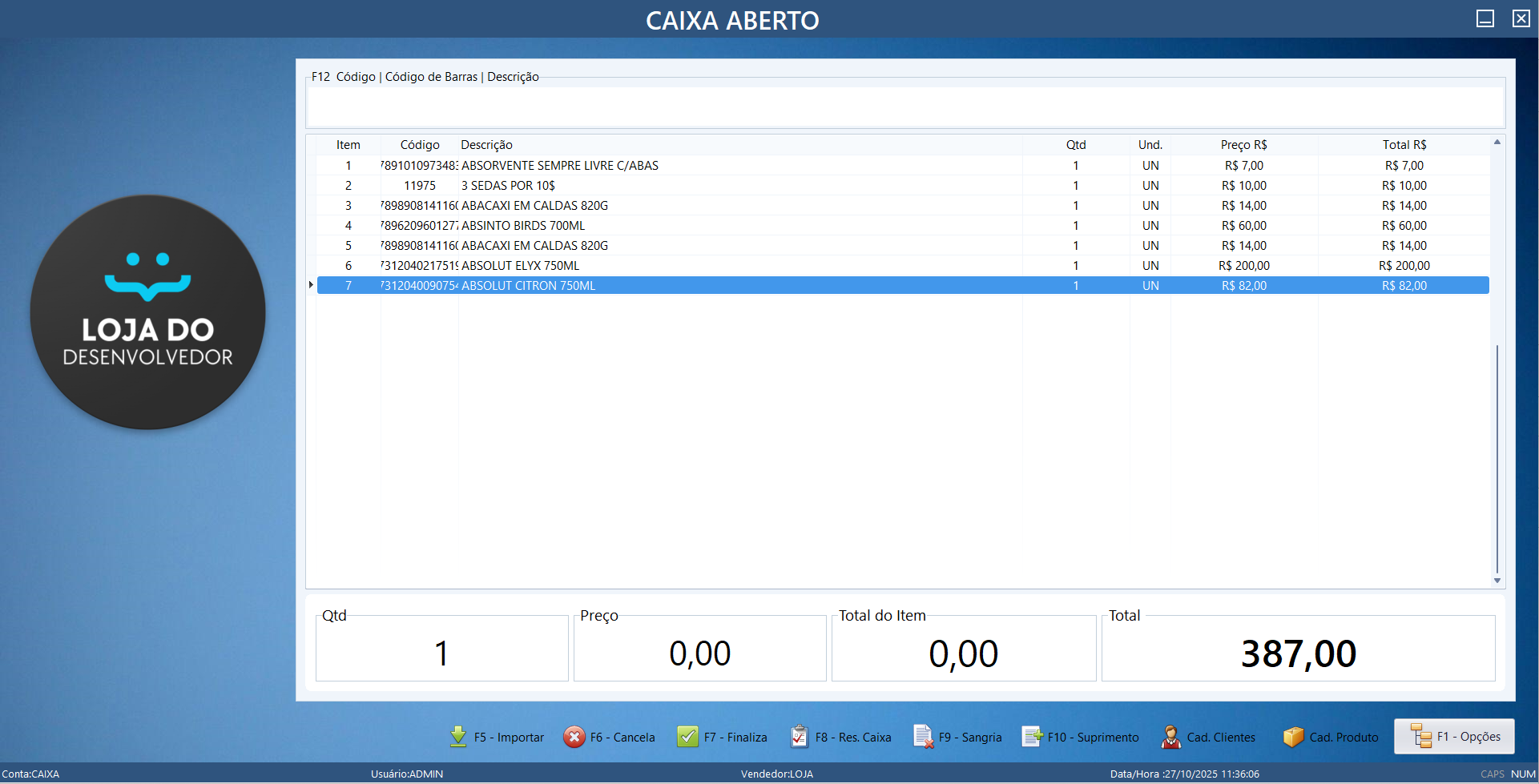Click the scroll down arrow of item list
The image size is (1539, 784).
point(1497,581)
